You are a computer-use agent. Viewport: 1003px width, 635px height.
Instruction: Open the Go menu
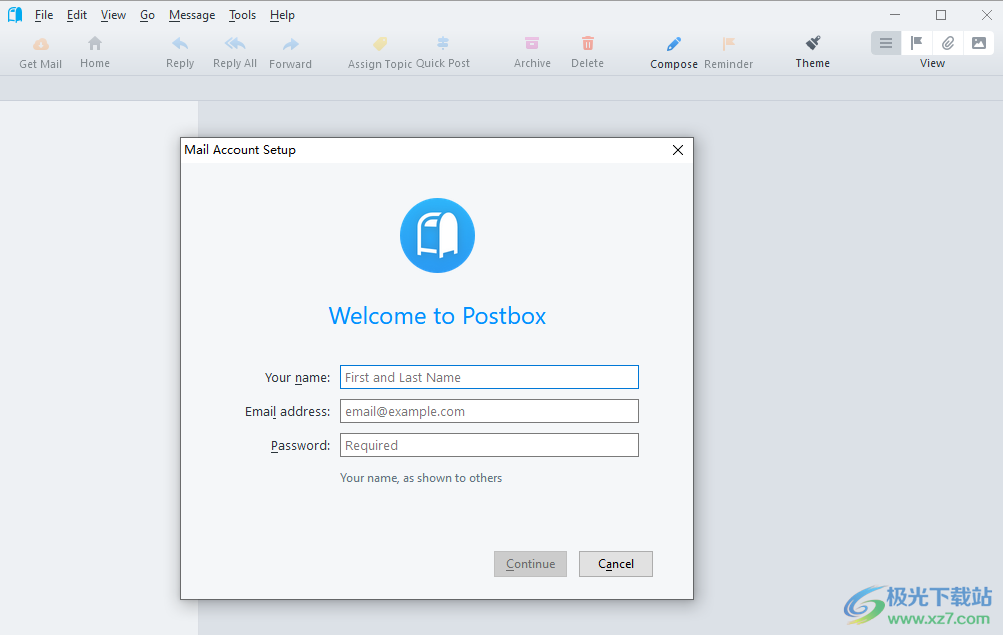click(147, 15)
